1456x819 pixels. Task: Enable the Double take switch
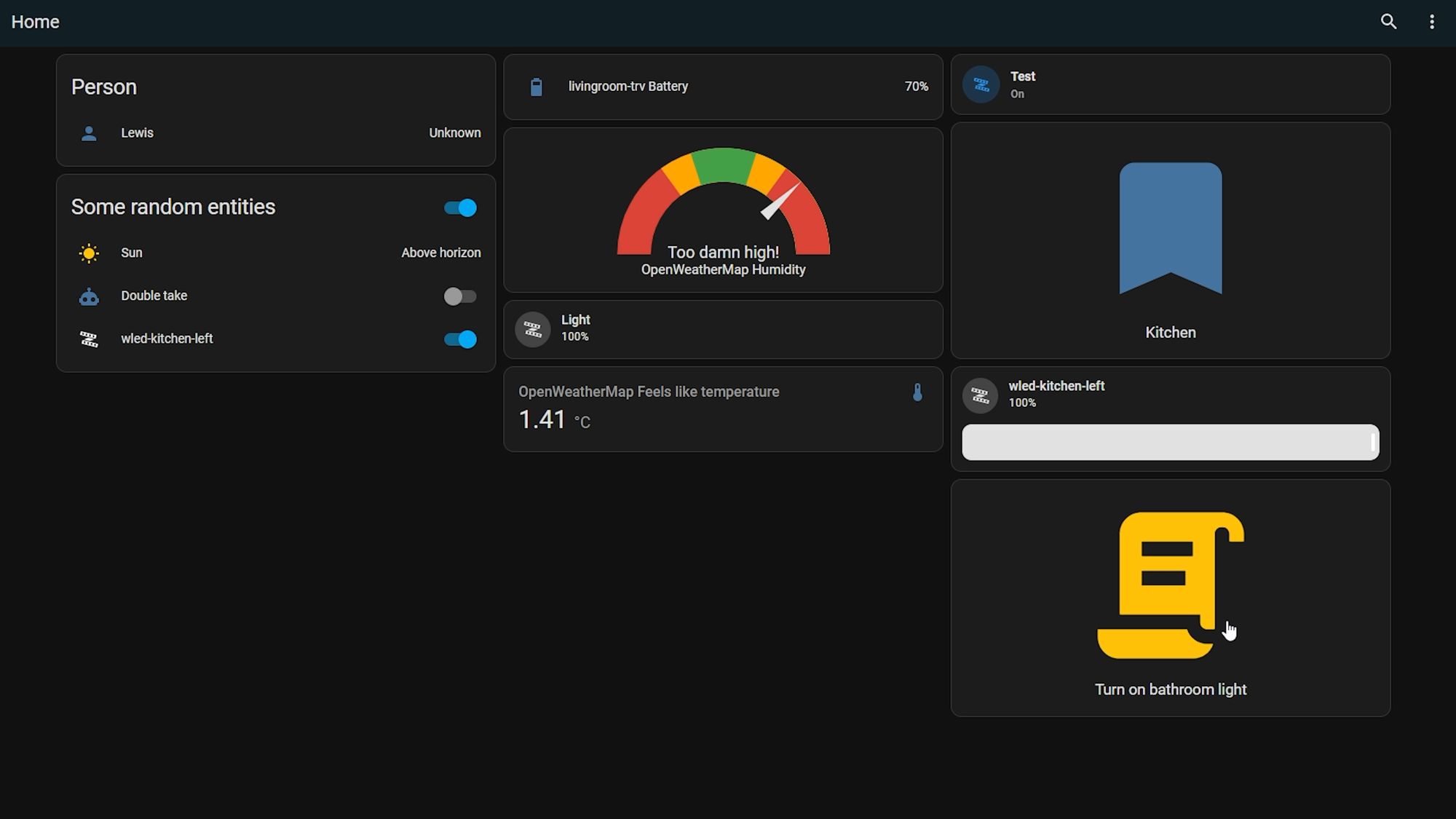point(460,296)
